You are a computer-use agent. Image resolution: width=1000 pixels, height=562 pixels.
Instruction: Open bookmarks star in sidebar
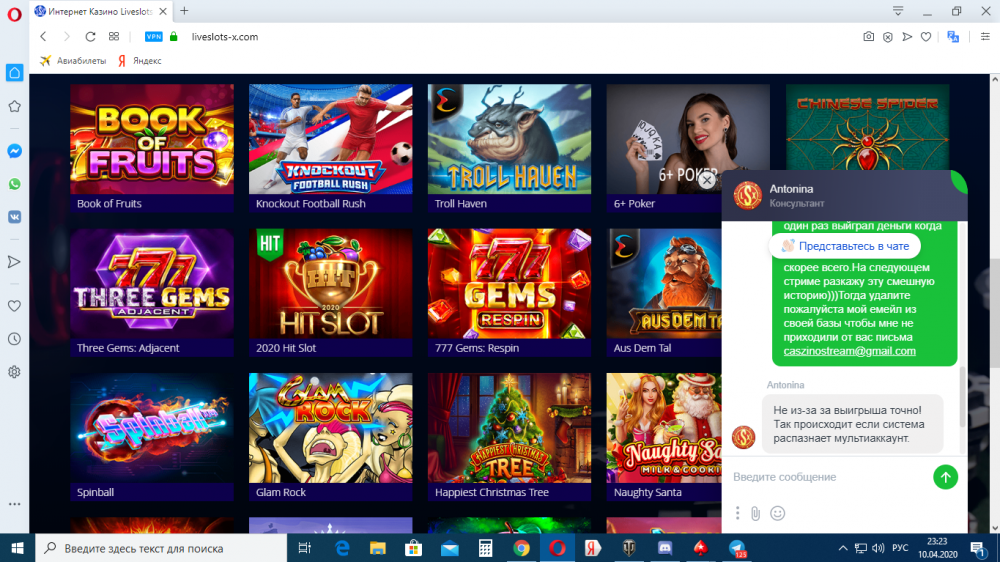point(14,106)
